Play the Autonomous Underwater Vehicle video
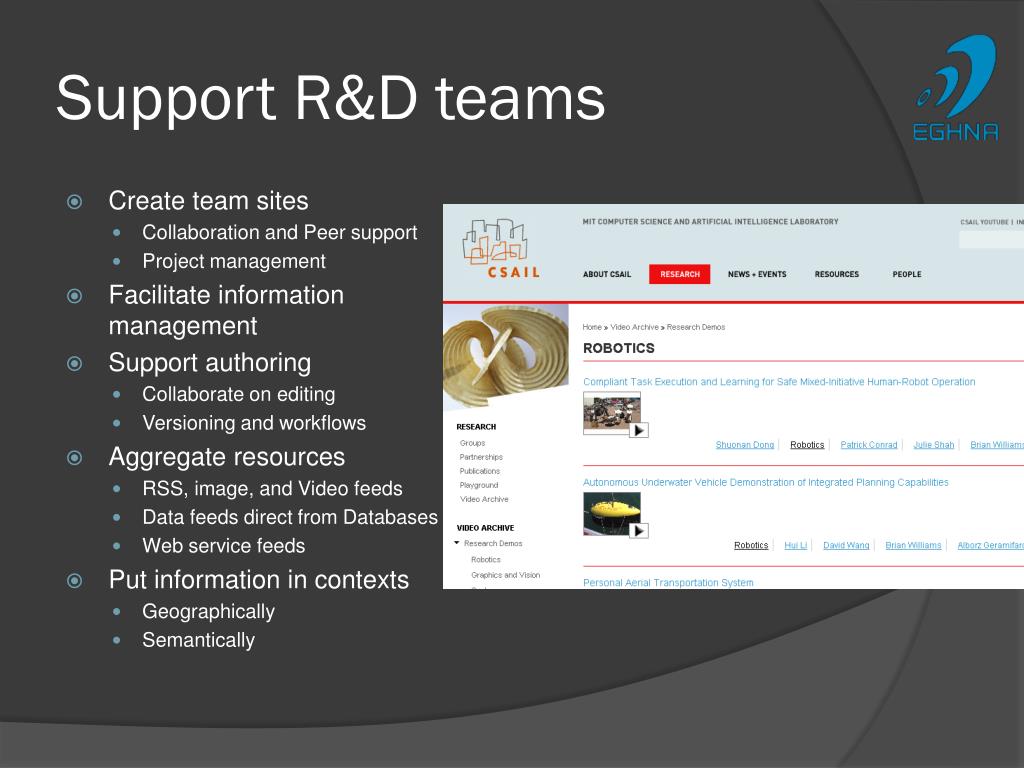This screenshot has height=768, width=1024. (x=639, y=531)
